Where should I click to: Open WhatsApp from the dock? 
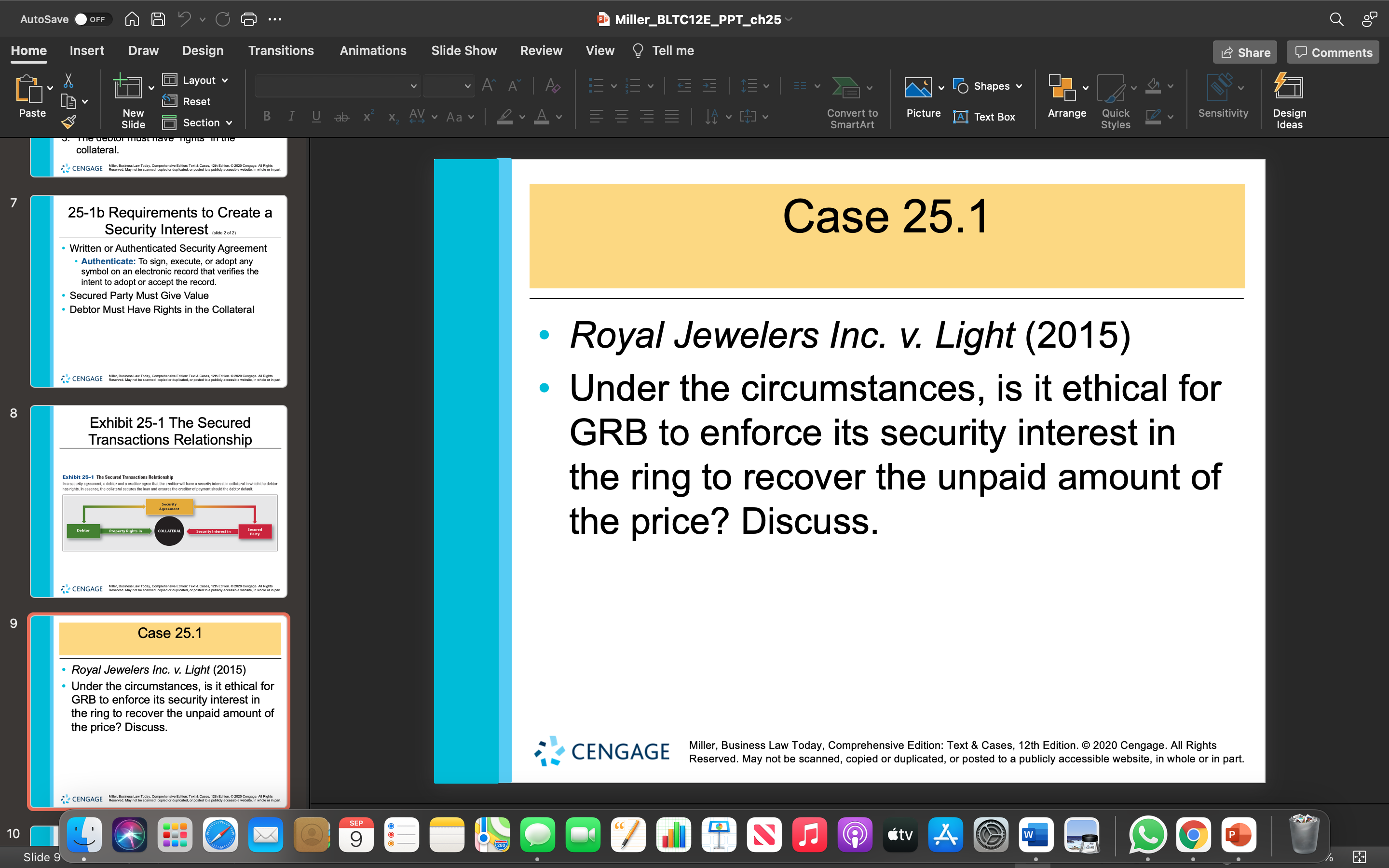click(1147, 835)
